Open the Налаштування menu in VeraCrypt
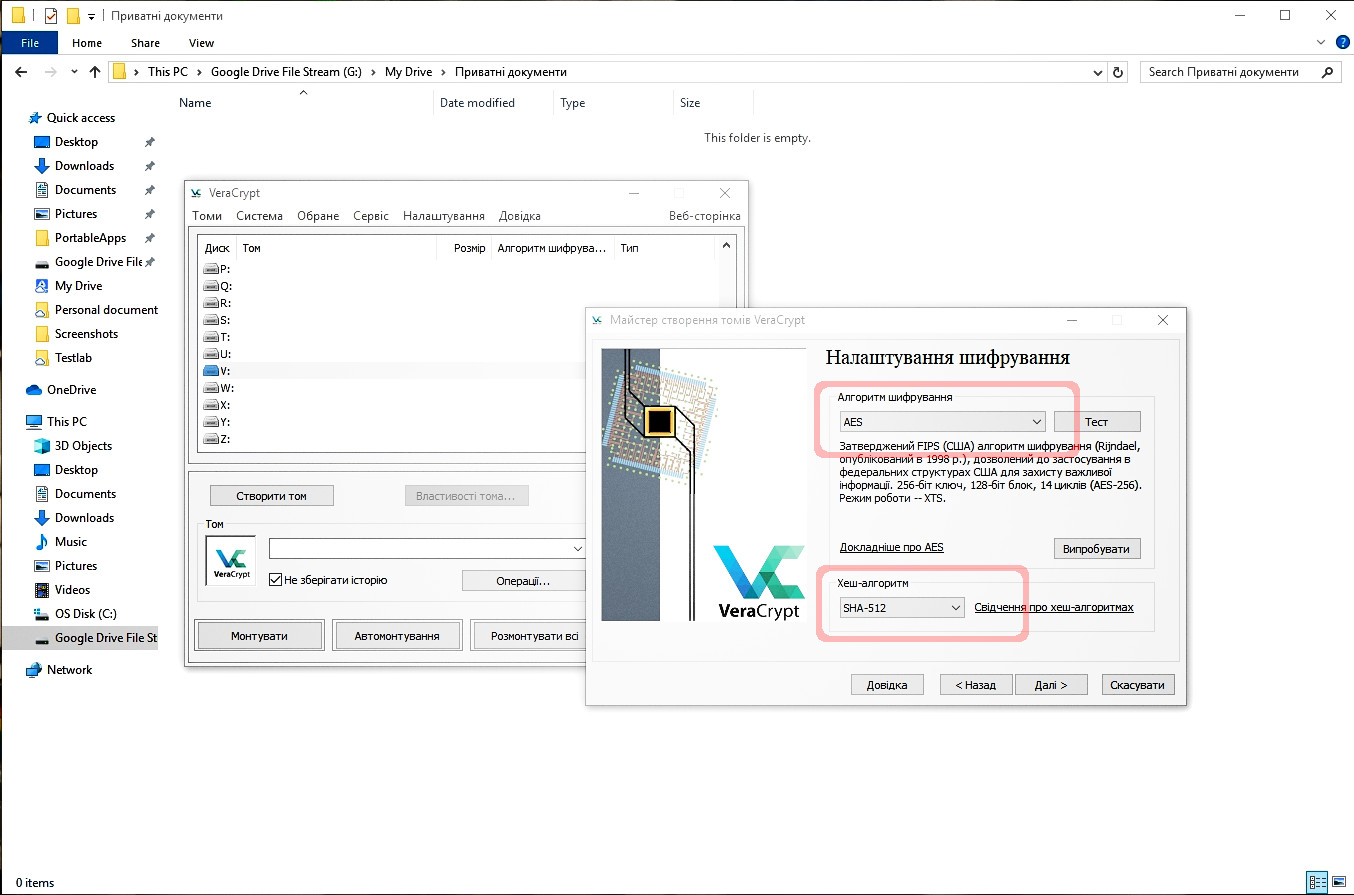The image size is (1354, 895). tap(444, 216)
